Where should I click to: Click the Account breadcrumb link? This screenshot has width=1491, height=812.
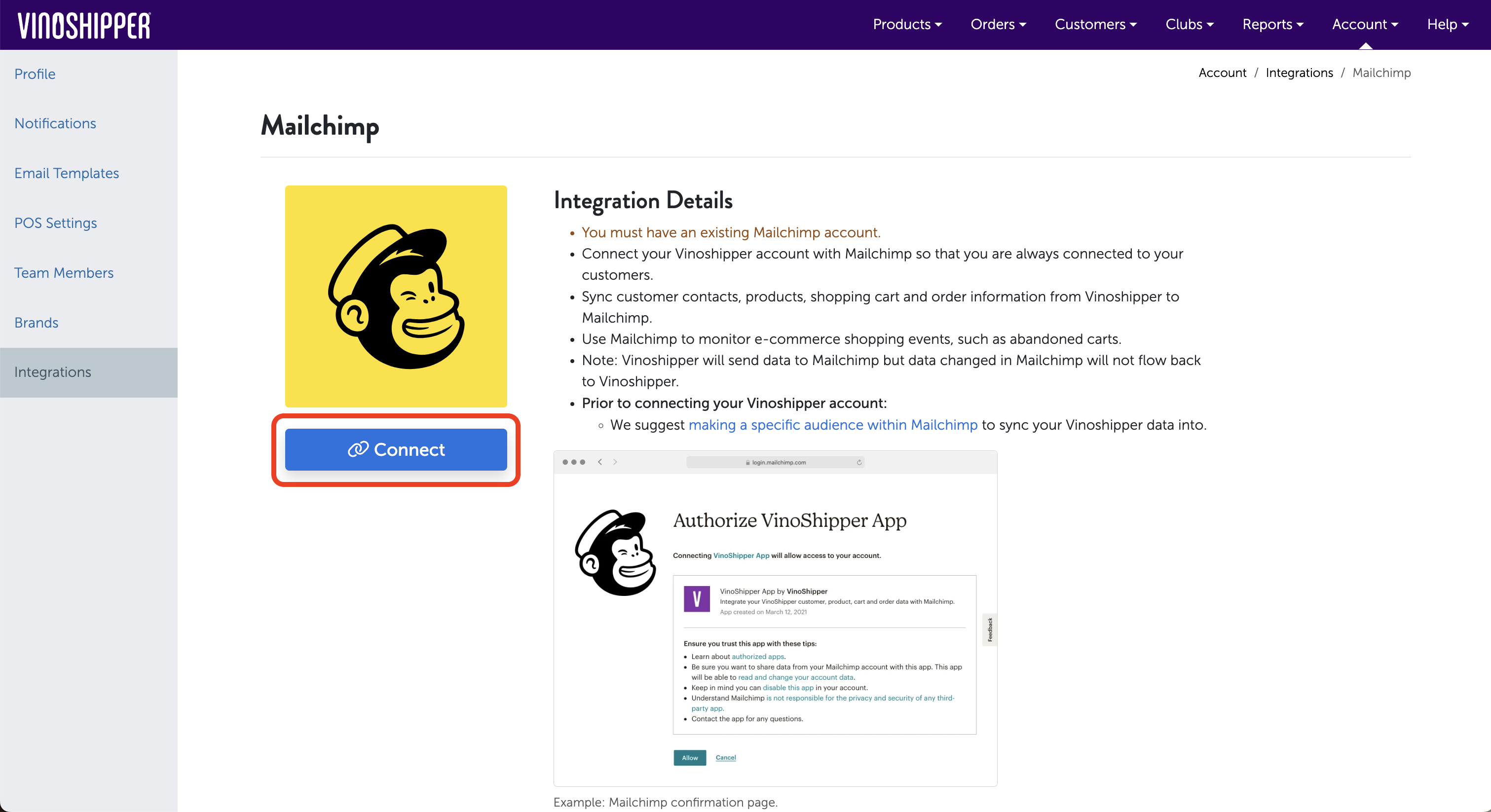(x=1222, y=73)
